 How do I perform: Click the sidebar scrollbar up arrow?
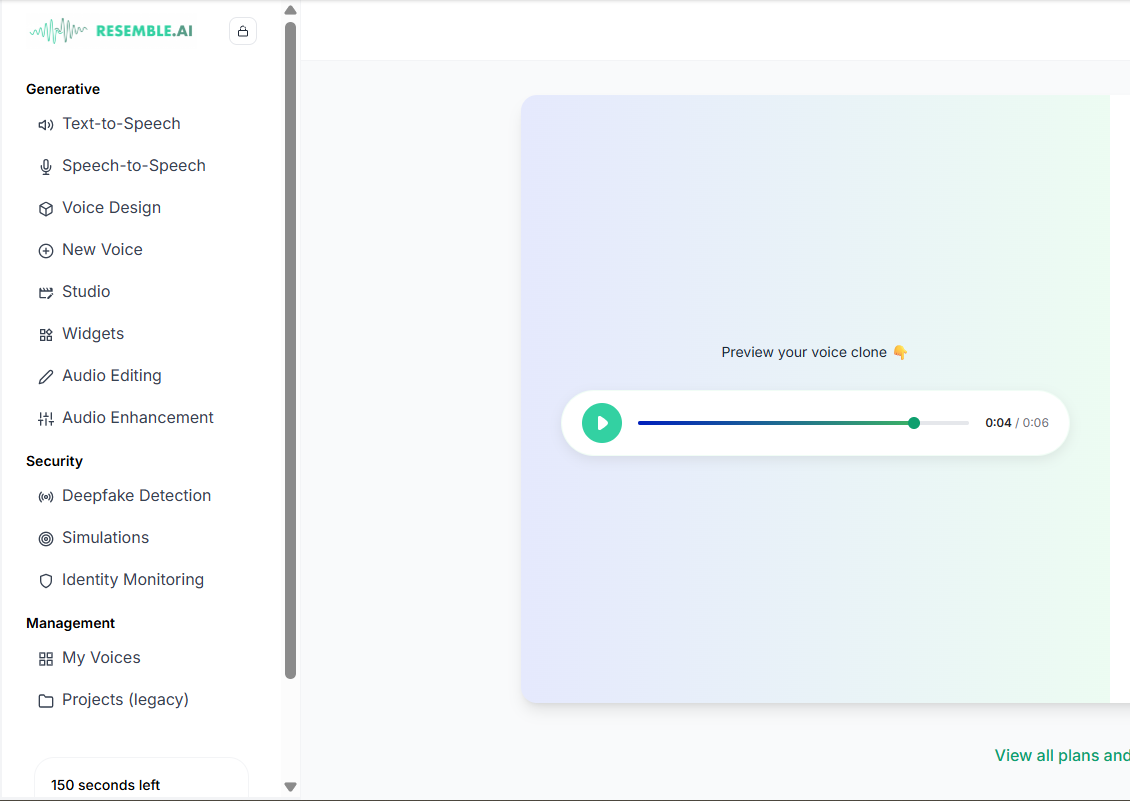pyautogui.click(x=290, y=10)
